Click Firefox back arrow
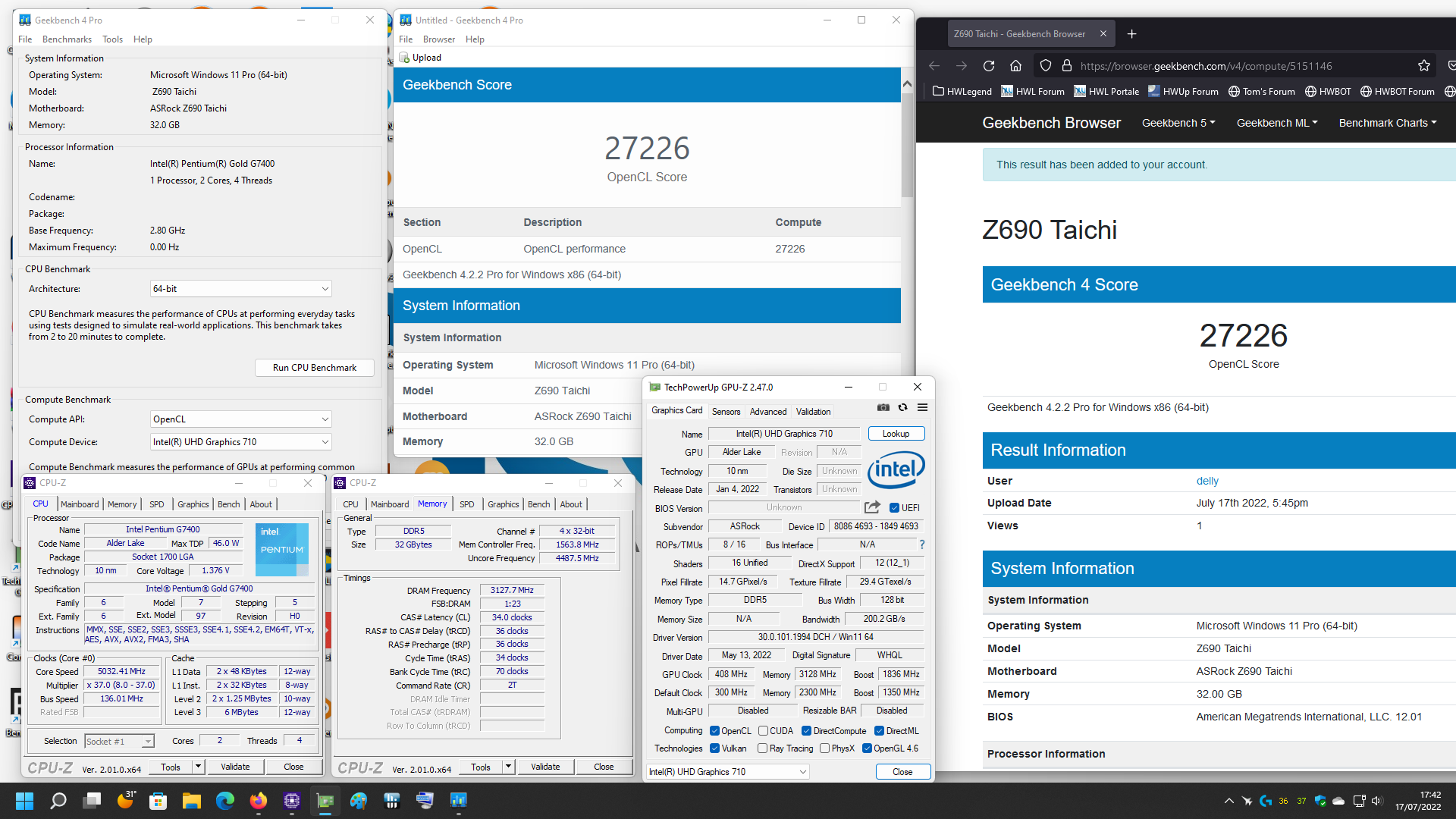This screenshot has height=819, width=1456. coord(934,66)
